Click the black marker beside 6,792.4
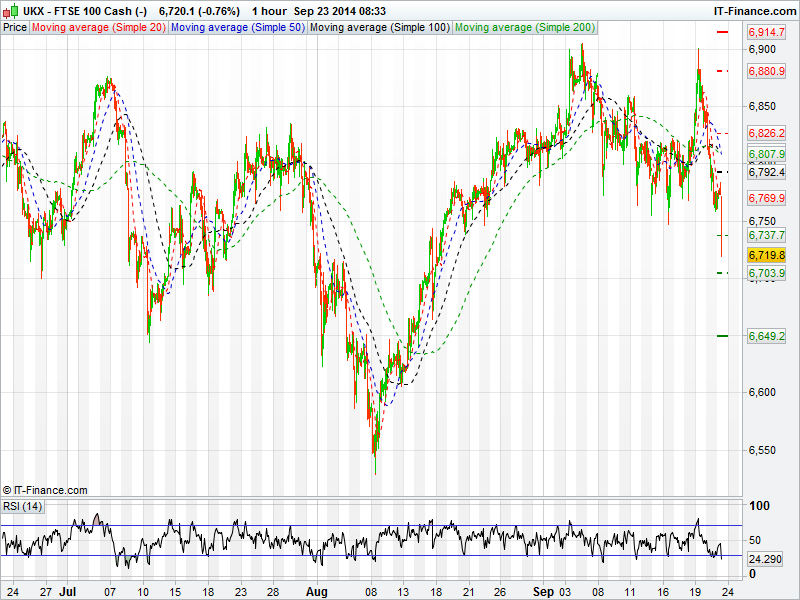Screen dimensions: 800x600 click(723, 172)
